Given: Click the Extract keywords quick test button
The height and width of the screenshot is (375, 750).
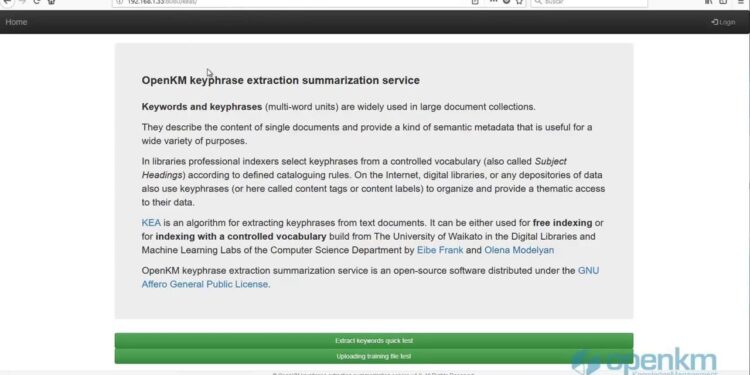Looking at the screenshot, I should tap(374, 341).
